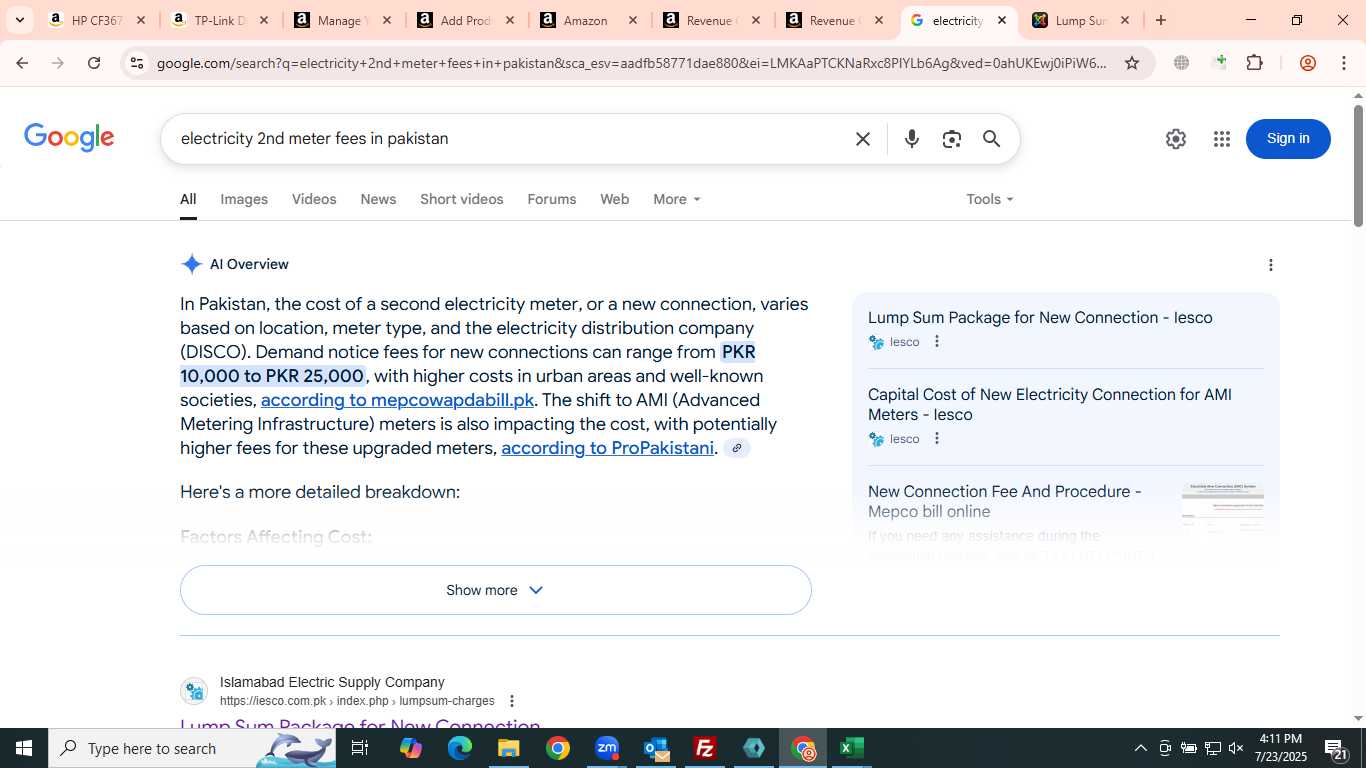
Task: Open Excel from the taskbar
Action: coord(852,748)
